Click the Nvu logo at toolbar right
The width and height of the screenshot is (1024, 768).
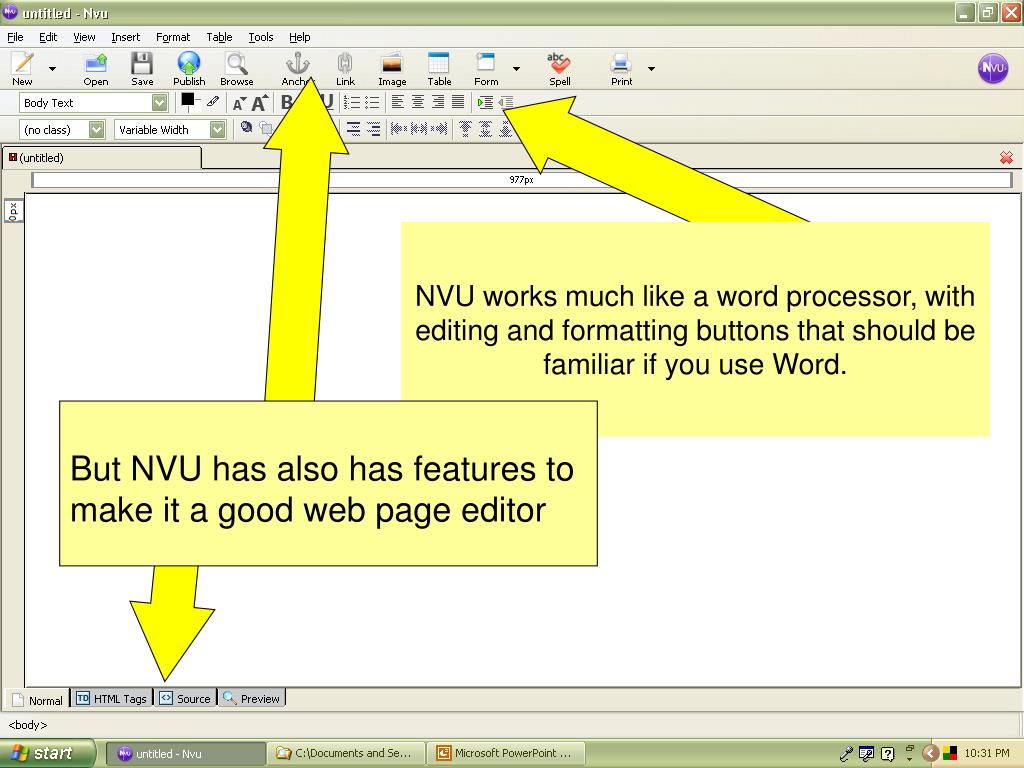coord(993,68)
